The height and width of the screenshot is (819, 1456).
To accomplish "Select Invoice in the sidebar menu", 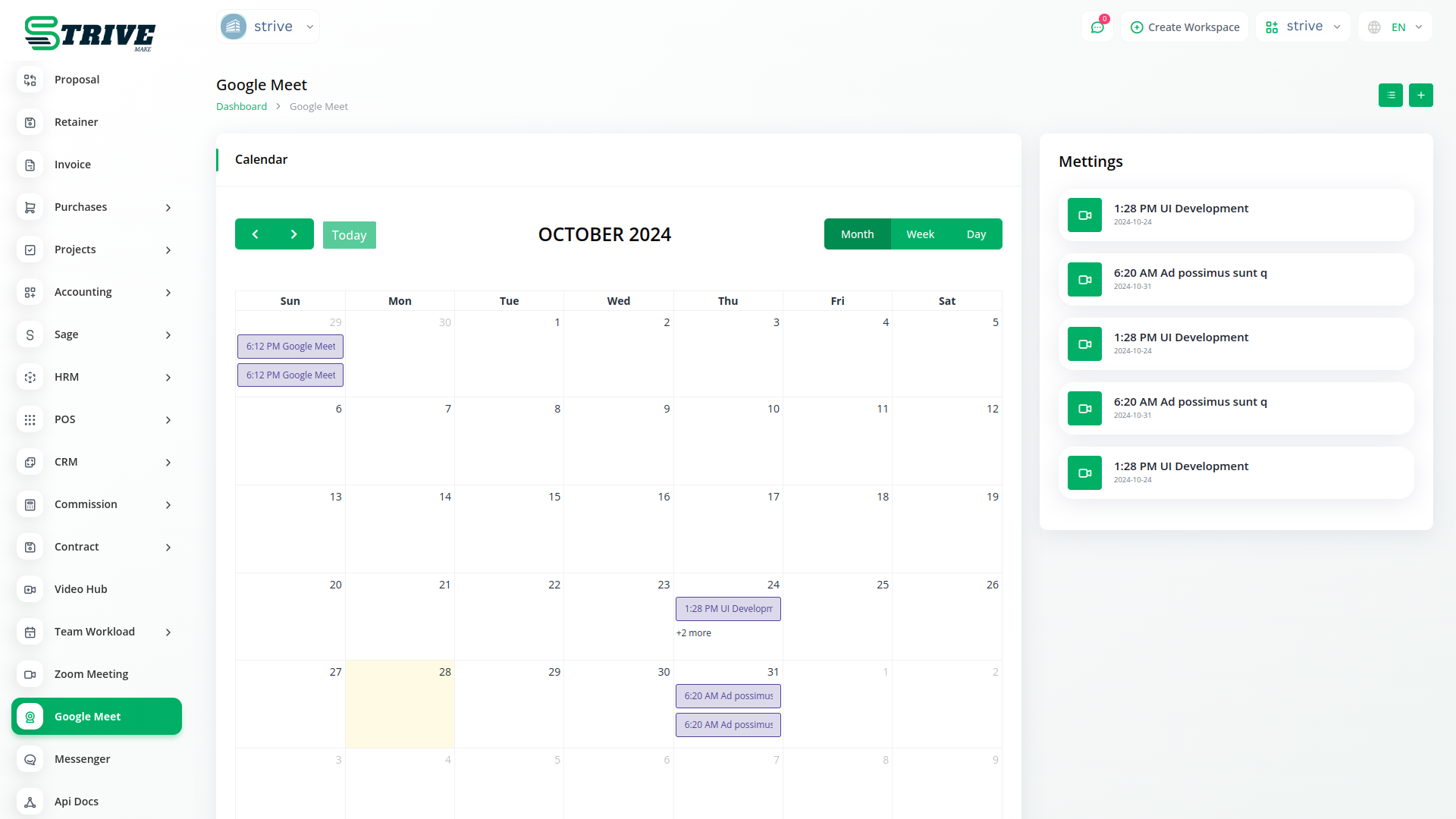I will pyautogui.click(x=72, y=165).
